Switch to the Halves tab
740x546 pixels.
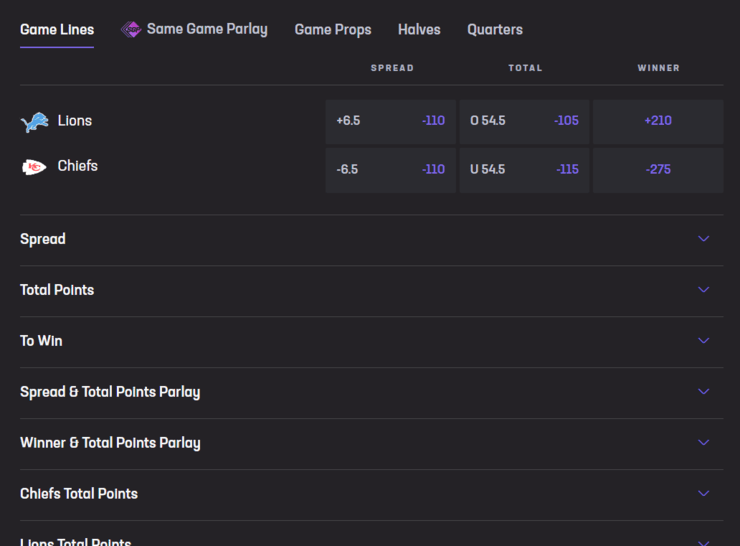pos(419,30)
